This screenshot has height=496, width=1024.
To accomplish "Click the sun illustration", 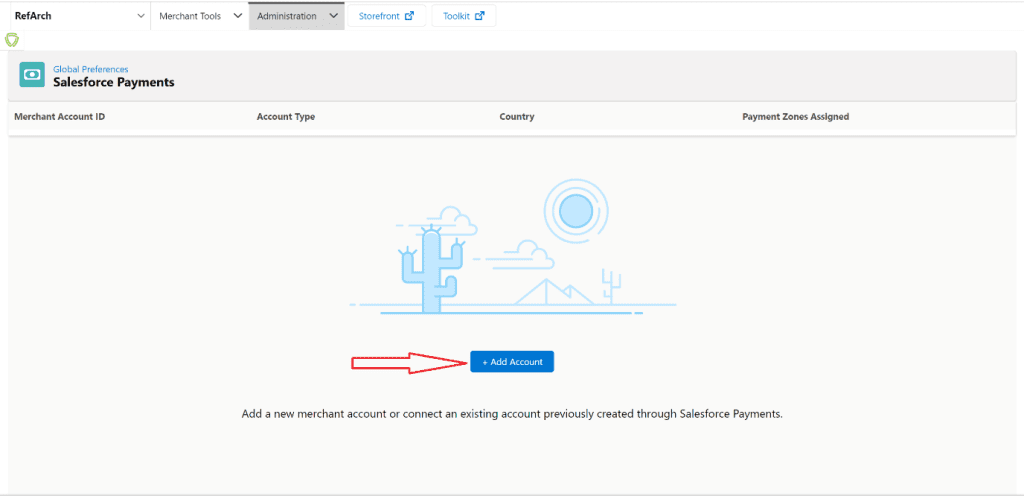I will click(575, 211).
